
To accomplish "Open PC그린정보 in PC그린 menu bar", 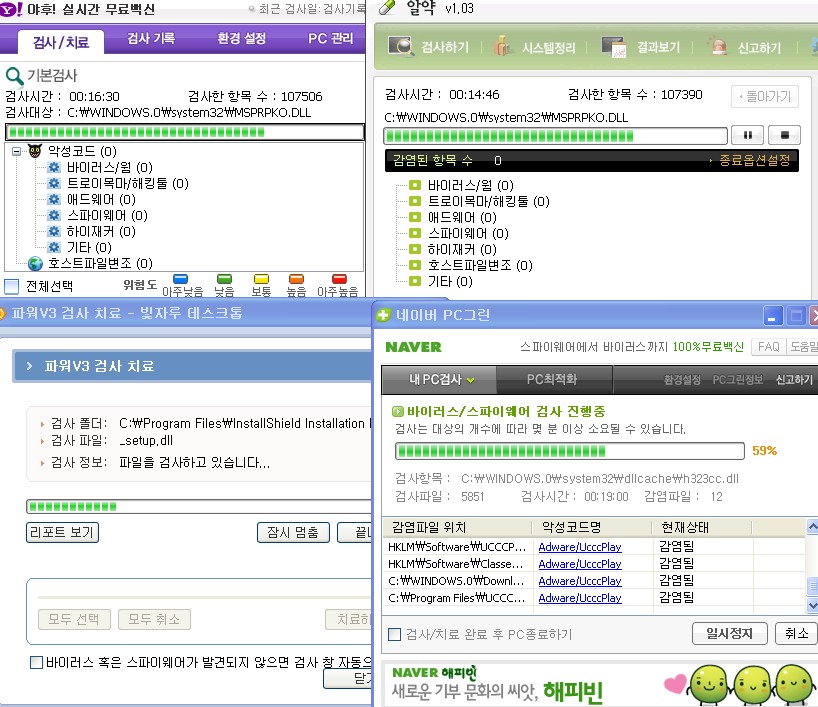I will (738, 380).
